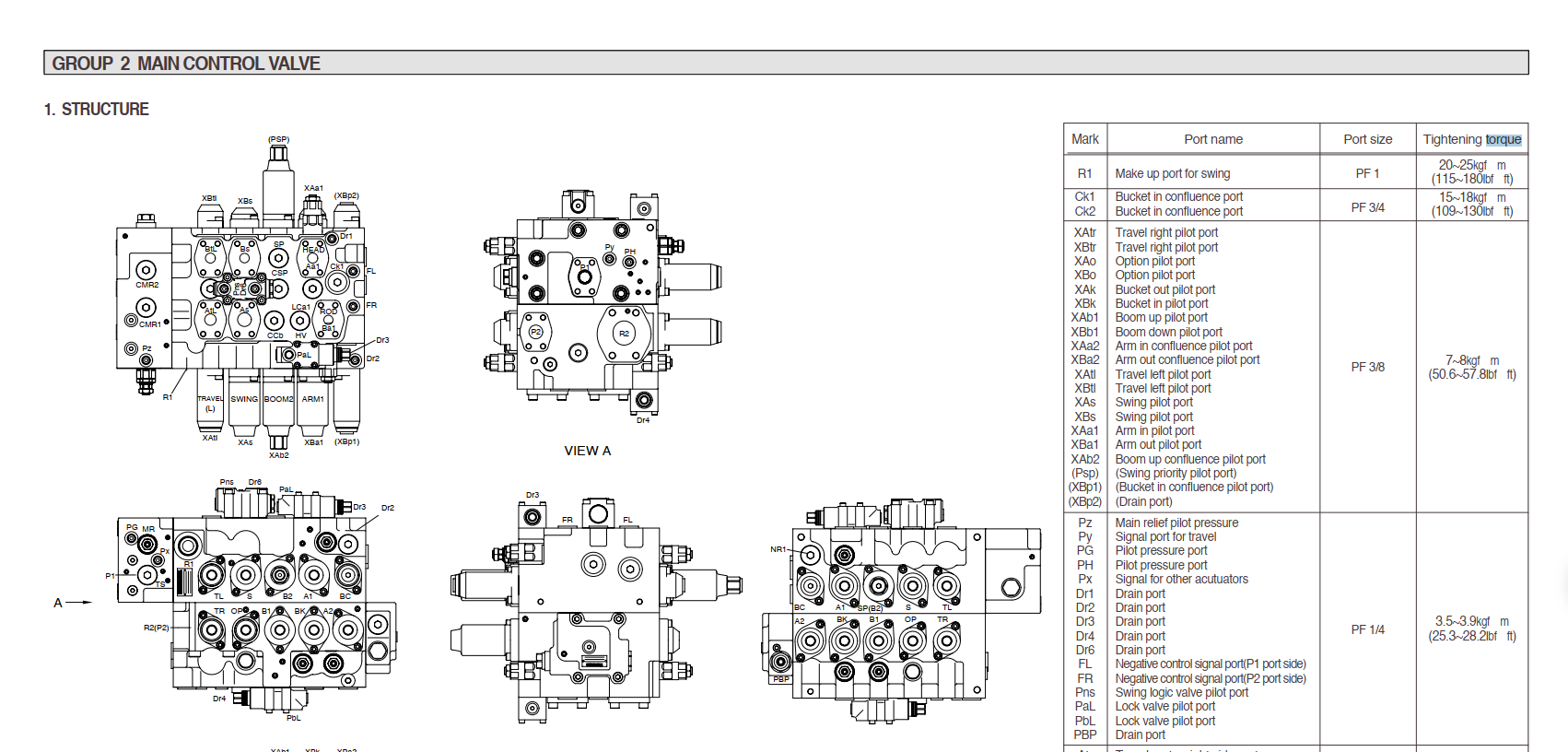1568x752 pixels.
Task: Click the Swing logic valve pilot port entry
Action: click(1182, 692)
